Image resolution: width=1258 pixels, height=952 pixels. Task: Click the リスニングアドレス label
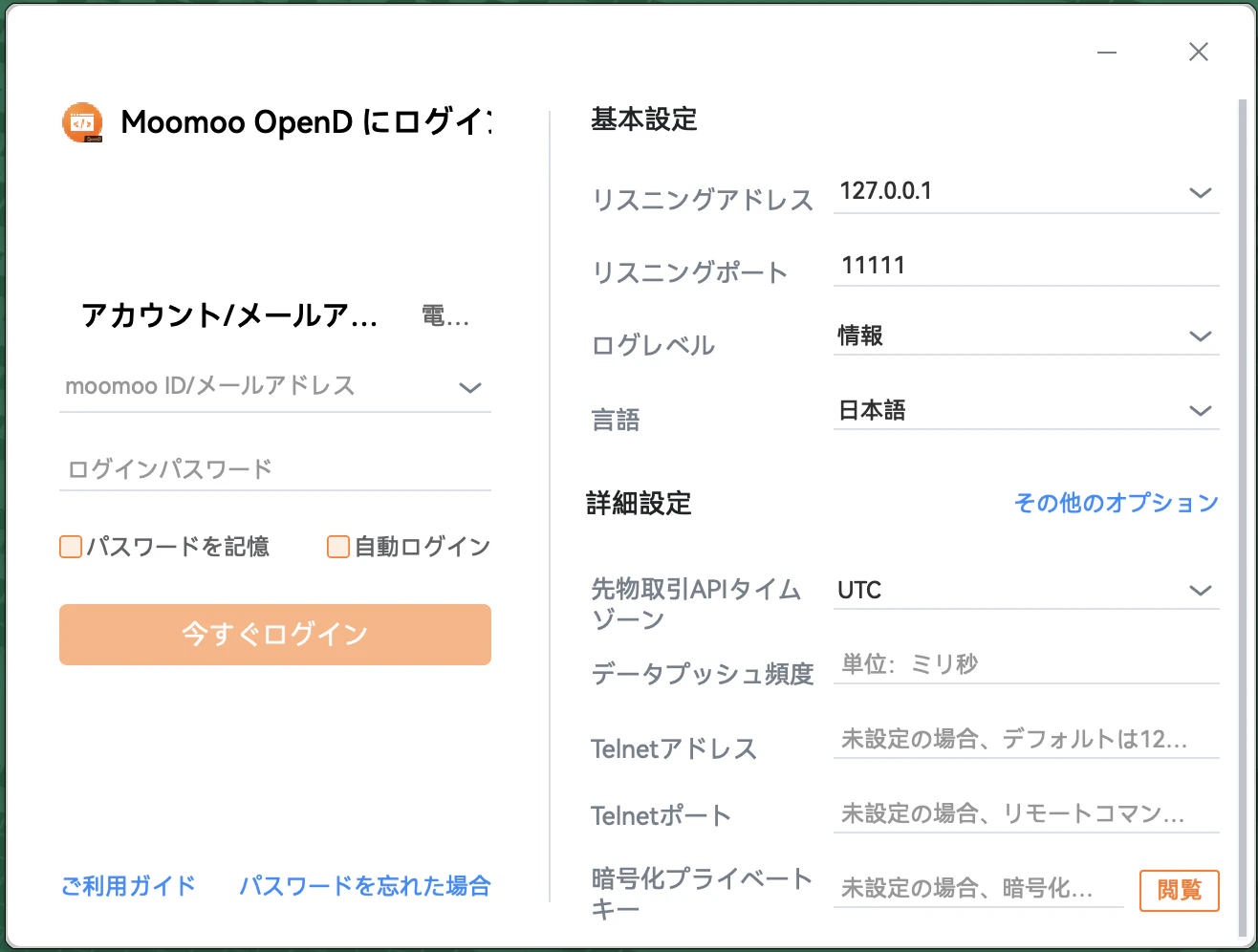[703, 200]
